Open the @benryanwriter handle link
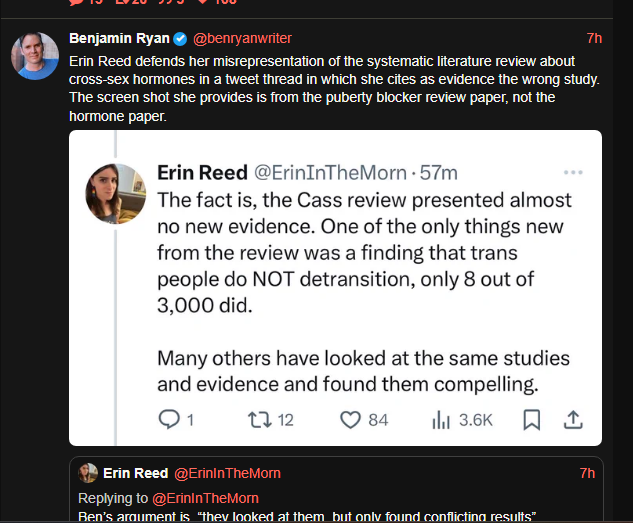Image resolution: width=633 pixels, height=523 pixels. click(242, 39)
